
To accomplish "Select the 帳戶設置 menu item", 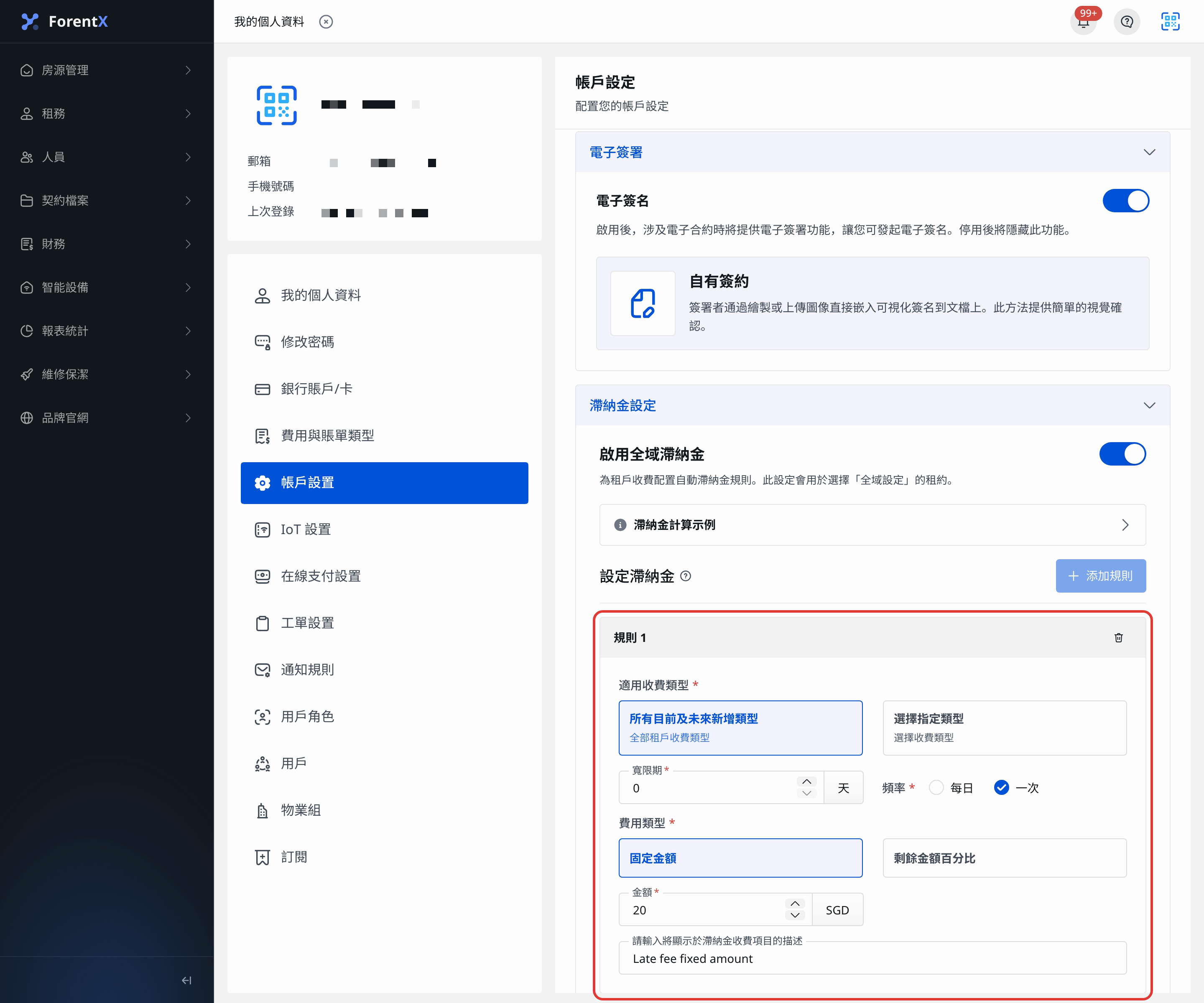I will coord(384,483).
